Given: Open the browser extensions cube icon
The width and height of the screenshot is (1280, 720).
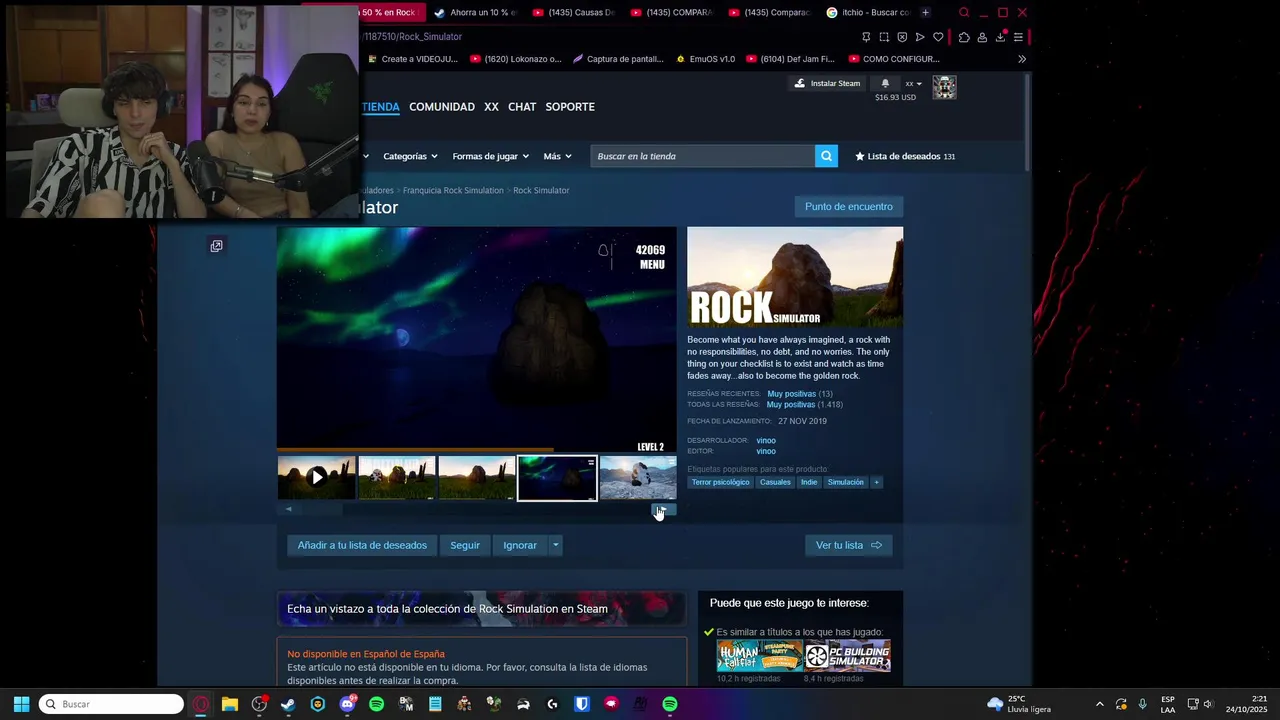Looking at the screenshot, I should 964,37.
